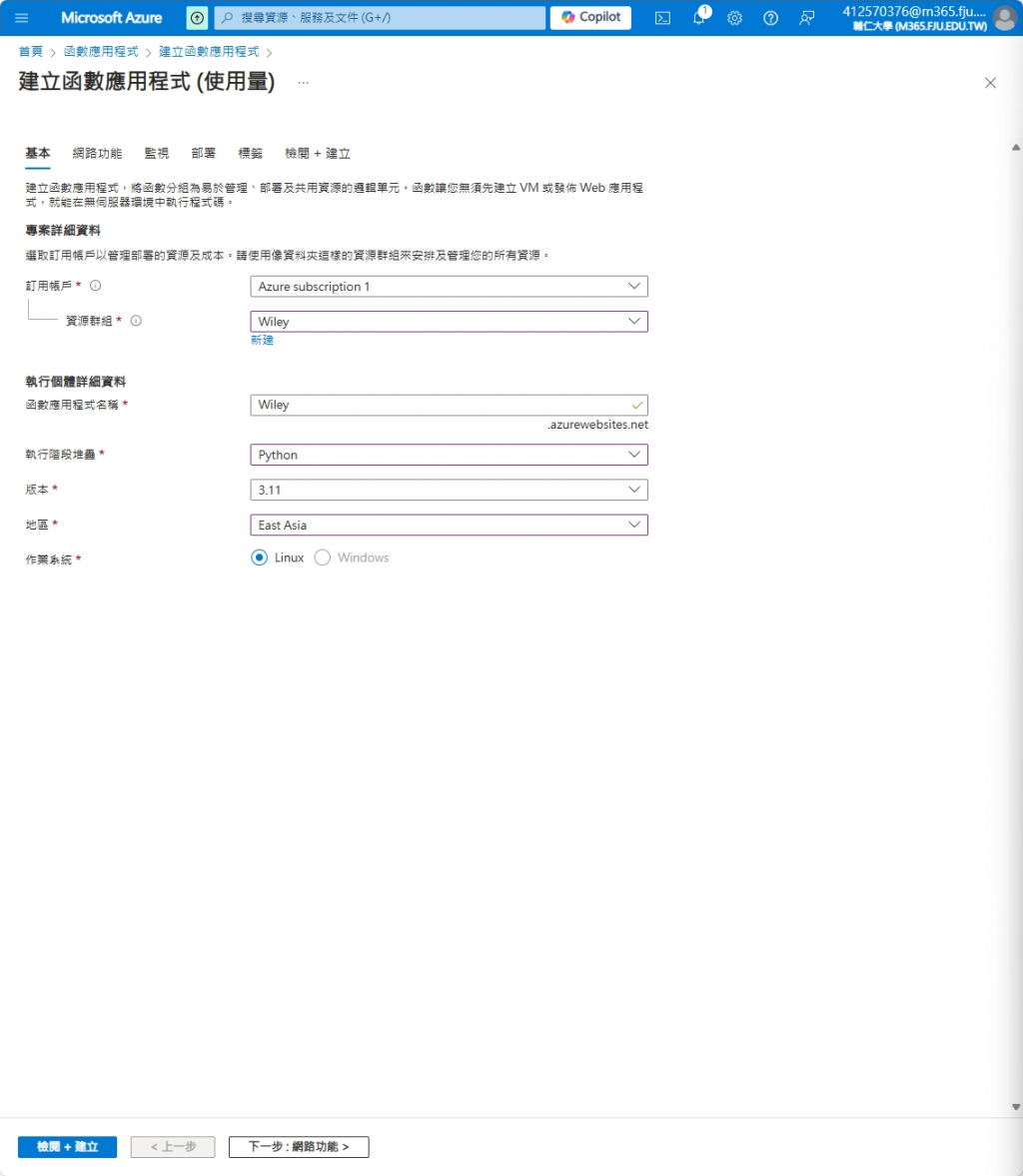Click the .azurewebsites.net suffix text
The image size is (1023, 1176).
[x=597, y=425]
